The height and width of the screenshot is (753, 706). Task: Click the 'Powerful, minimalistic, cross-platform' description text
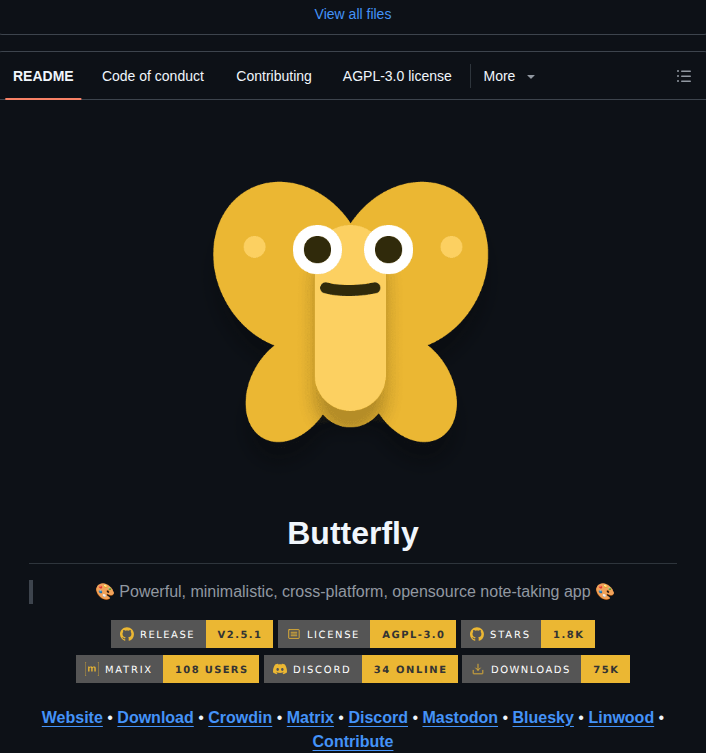point(354,592)
